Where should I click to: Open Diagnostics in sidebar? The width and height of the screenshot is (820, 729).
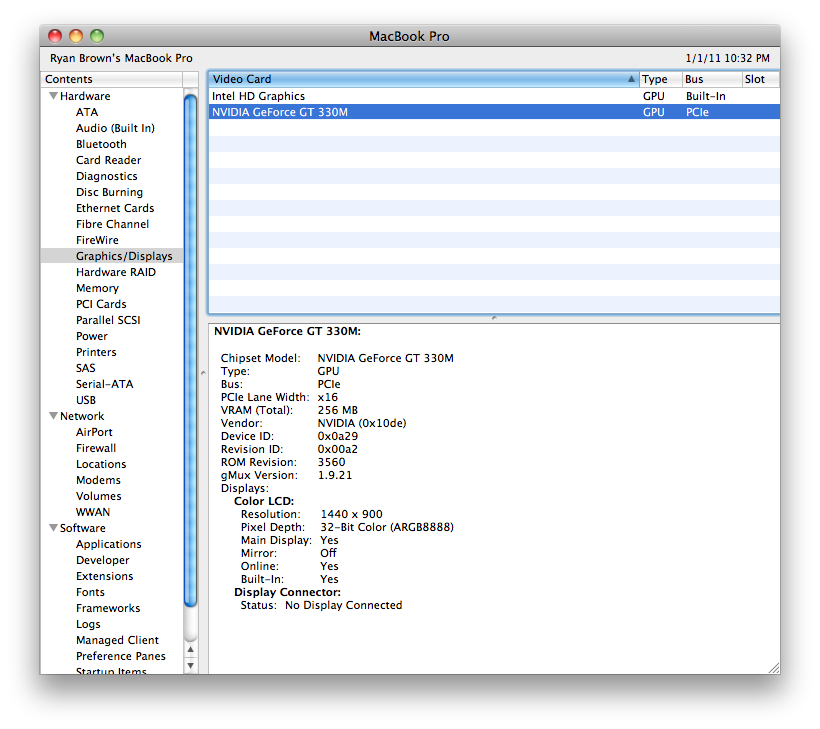click(x=107, y=176)
